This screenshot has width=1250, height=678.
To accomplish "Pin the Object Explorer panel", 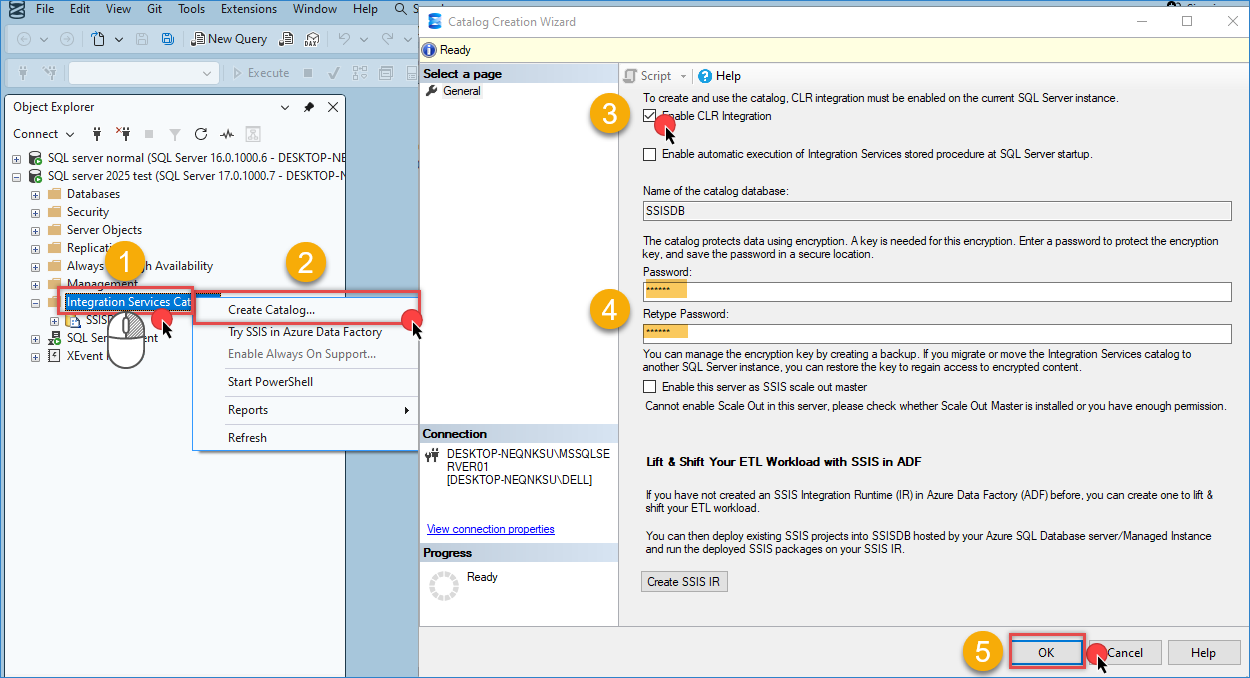I will tap(309, 107).
